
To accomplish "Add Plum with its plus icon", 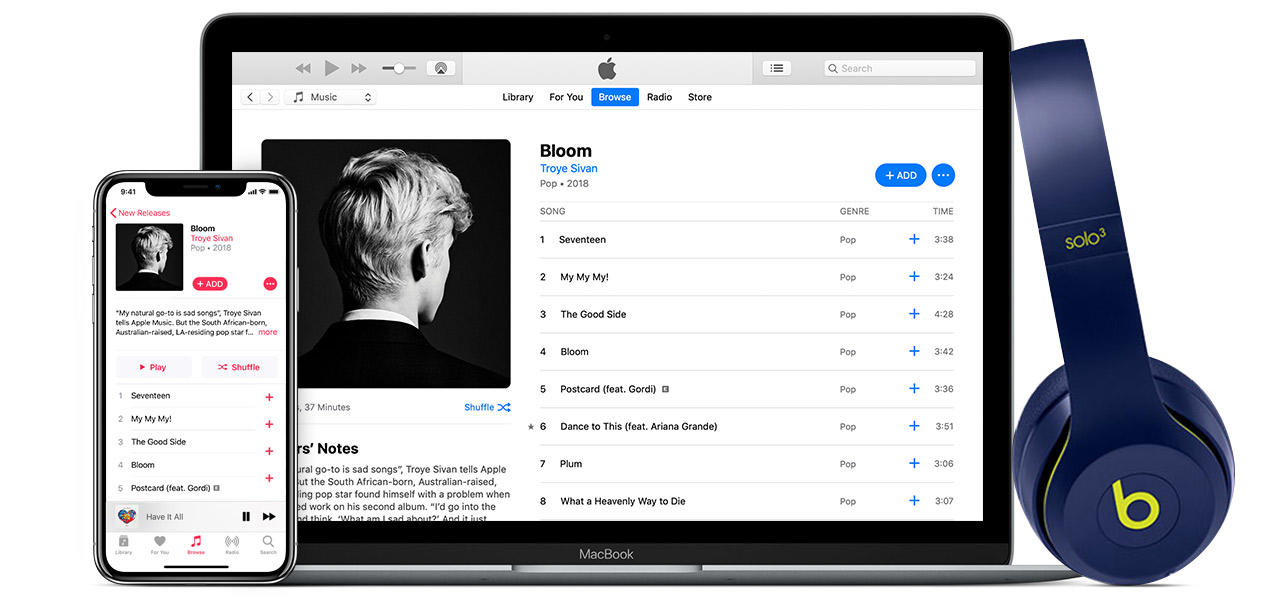I will 914,463.
